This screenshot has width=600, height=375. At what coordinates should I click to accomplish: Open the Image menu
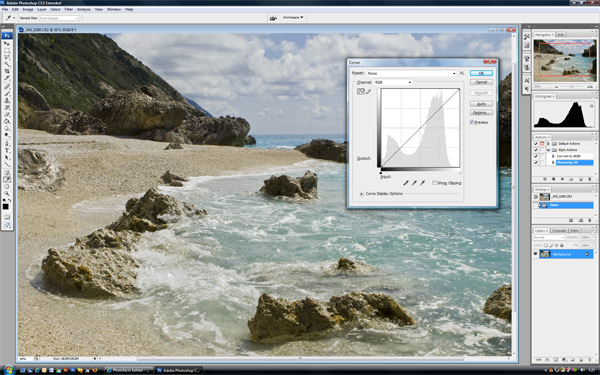tap(28, 9)
